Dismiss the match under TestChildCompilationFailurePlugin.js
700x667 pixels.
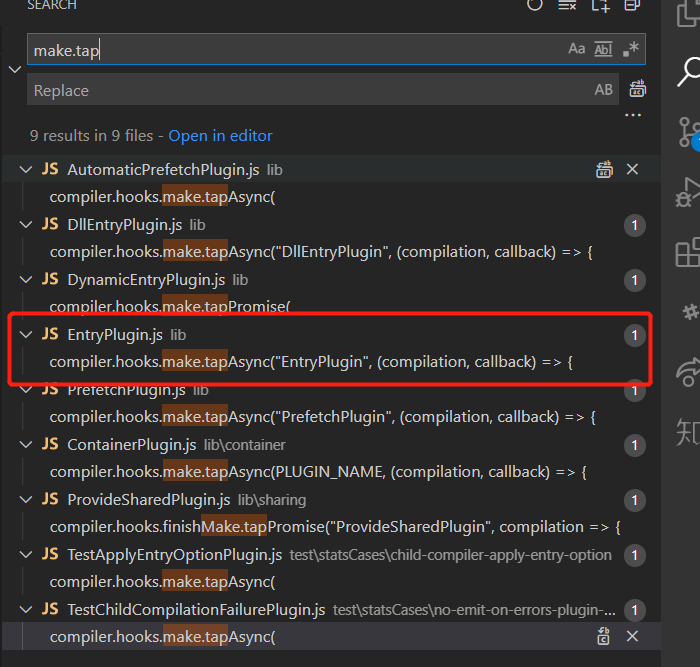632,636
